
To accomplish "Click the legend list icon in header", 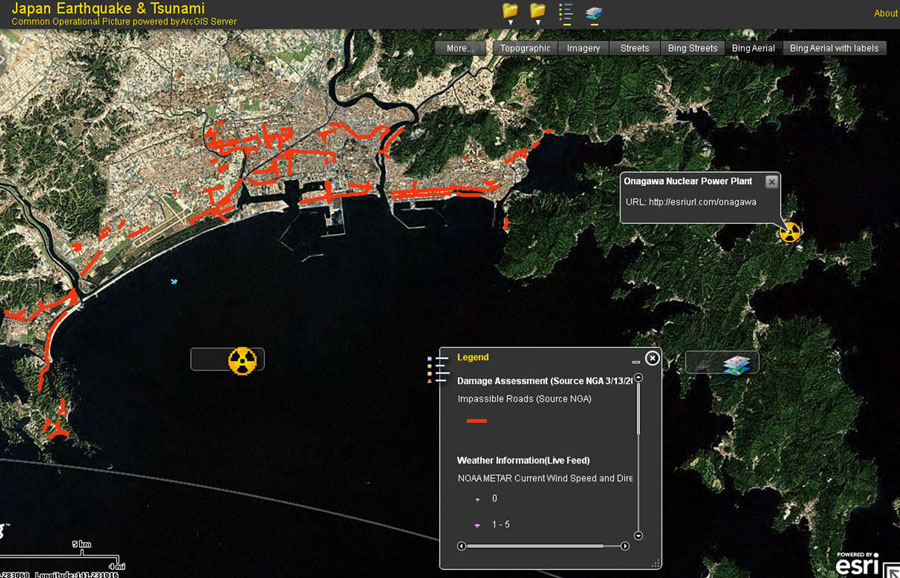I will [566, 13].
